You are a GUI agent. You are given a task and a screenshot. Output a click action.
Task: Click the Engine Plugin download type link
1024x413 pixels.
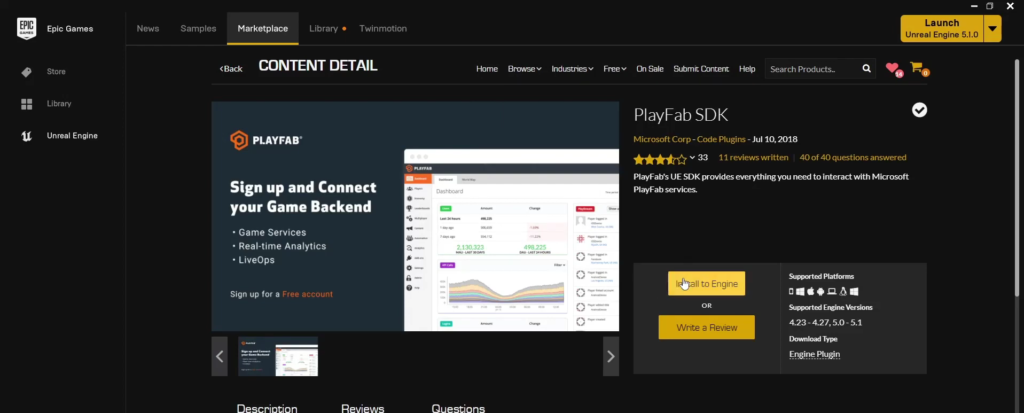tap(814, 354)
